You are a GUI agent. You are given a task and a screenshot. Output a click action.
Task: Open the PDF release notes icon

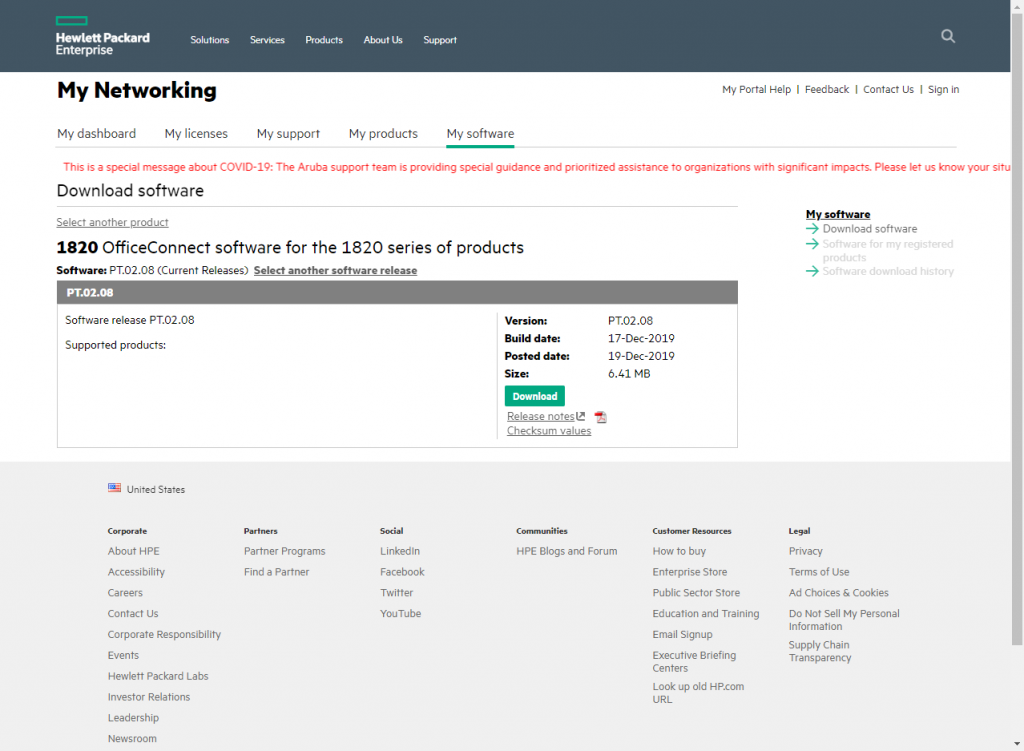click(x=601, y=417)
